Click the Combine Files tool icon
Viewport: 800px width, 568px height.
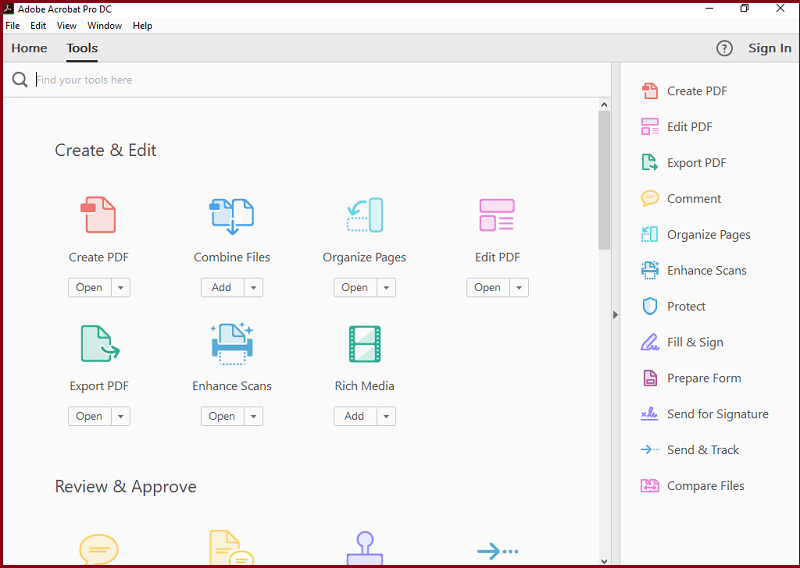232,216
